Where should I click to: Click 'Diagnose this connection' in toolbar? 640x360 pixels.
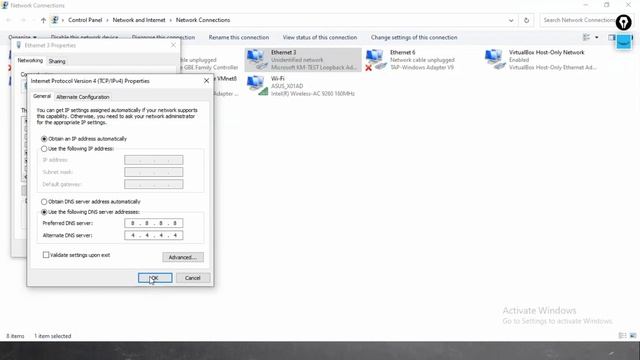click(163, 38)
